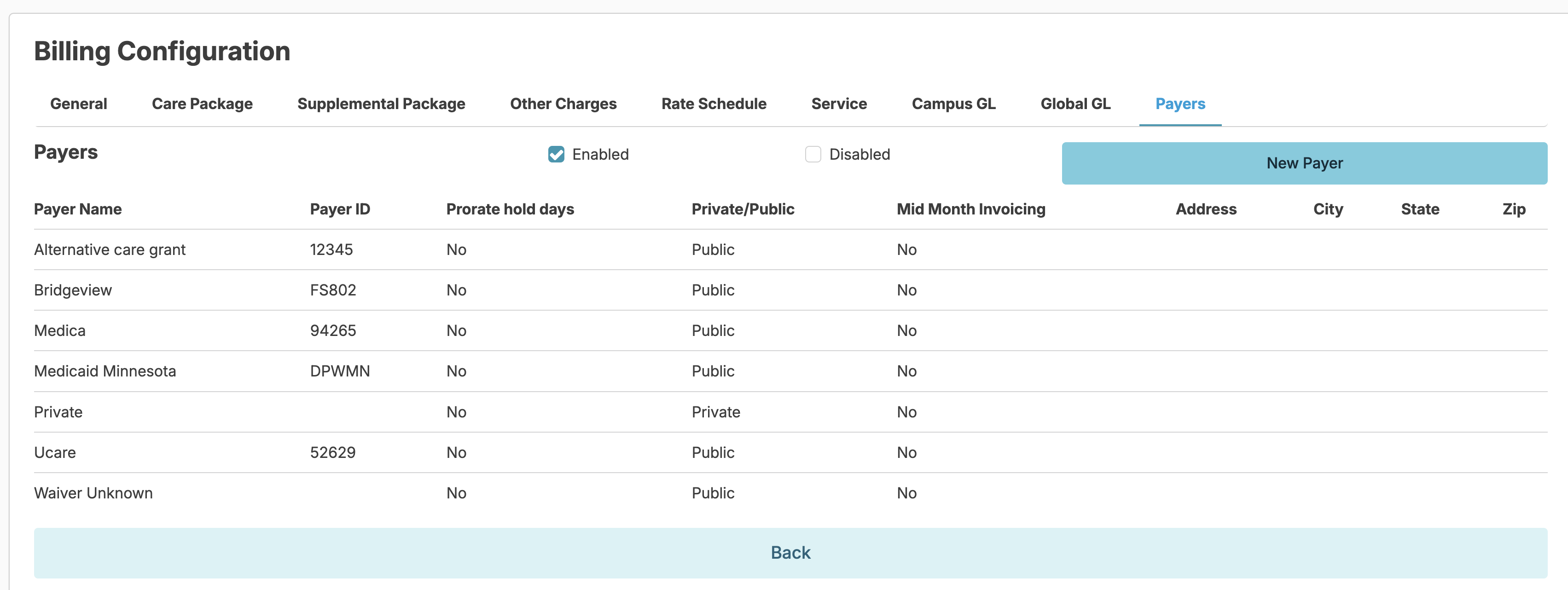This screenshot has width=1568, height=590.
Task: Open the Alternative care grant payer row
Action: tap(110, 249)
